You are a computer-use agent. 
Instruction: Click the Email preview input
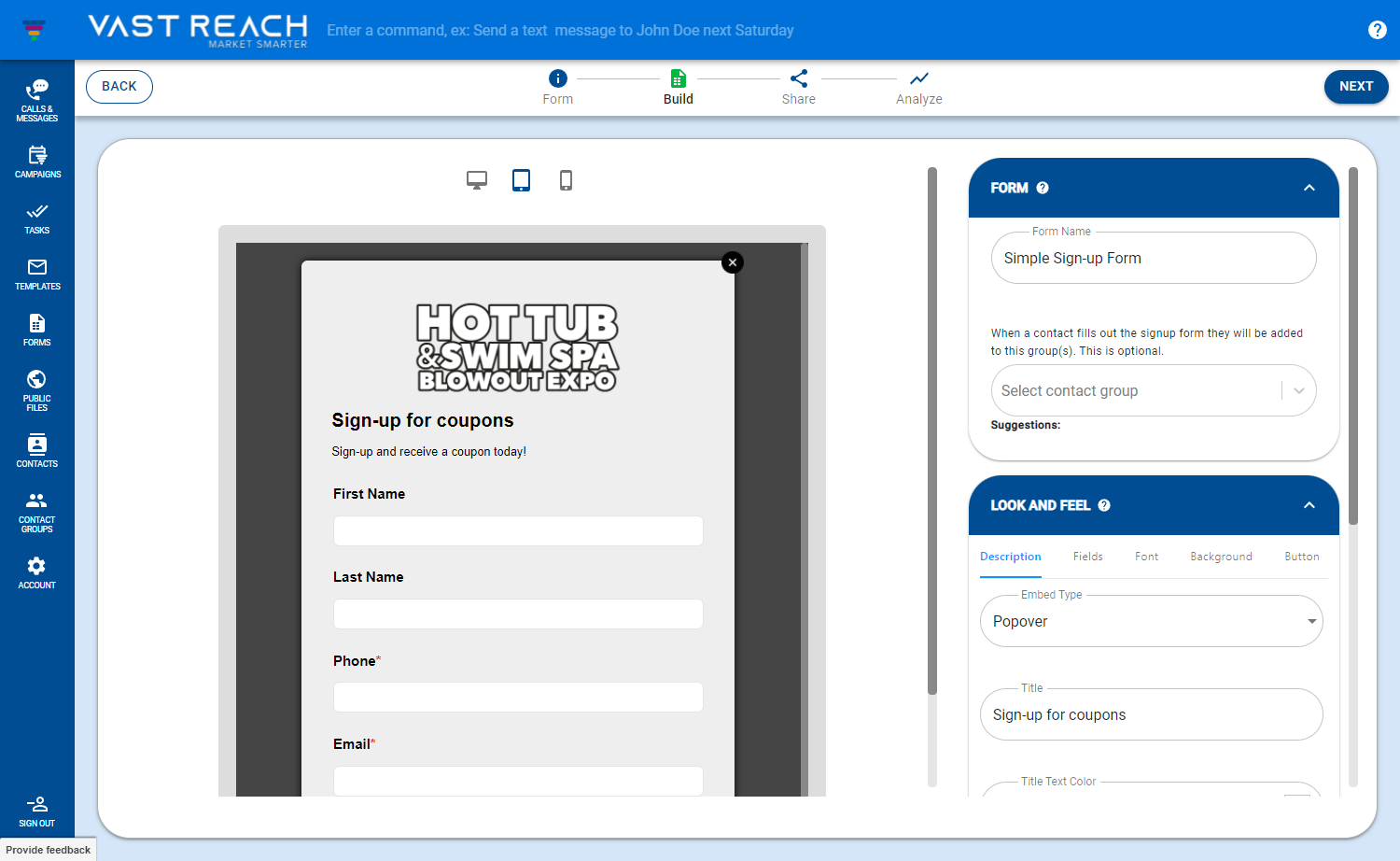click(518, 781)
